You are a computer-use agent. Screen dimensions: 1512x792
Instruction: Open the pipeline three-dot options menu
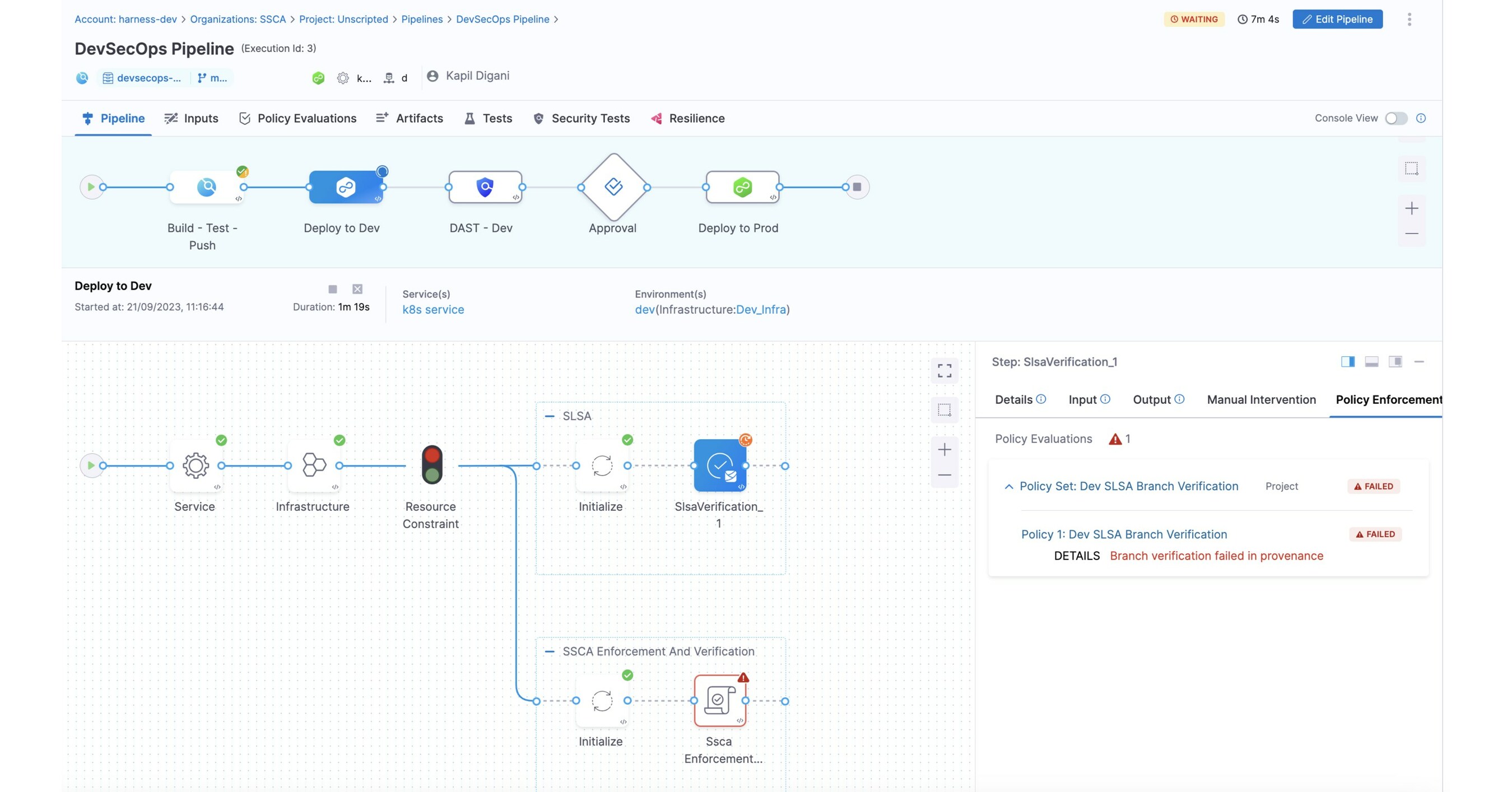point(1409,20)
